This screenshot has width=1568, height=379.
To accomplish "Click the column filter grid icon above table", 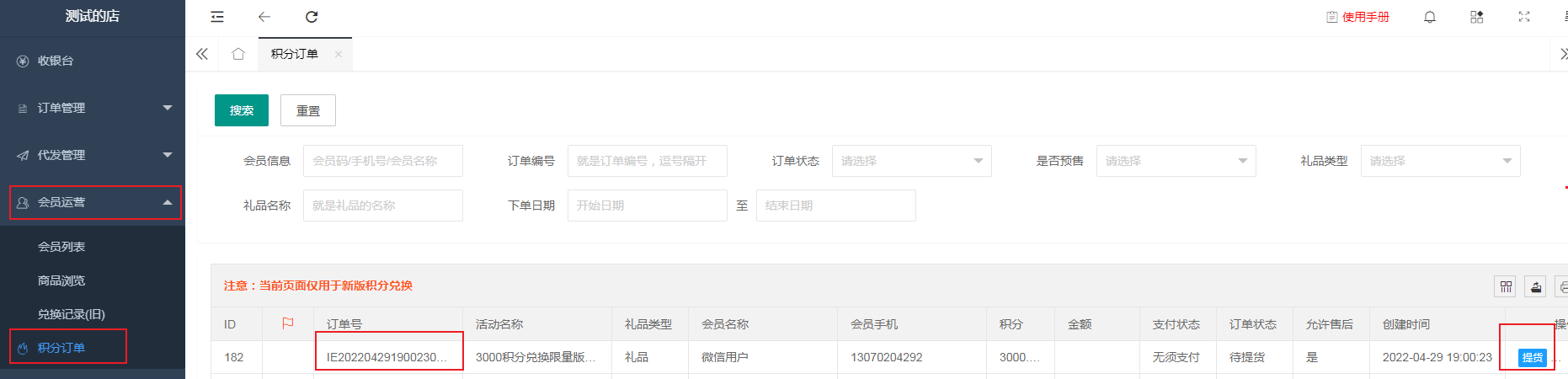I will (x=1506, y=286).
